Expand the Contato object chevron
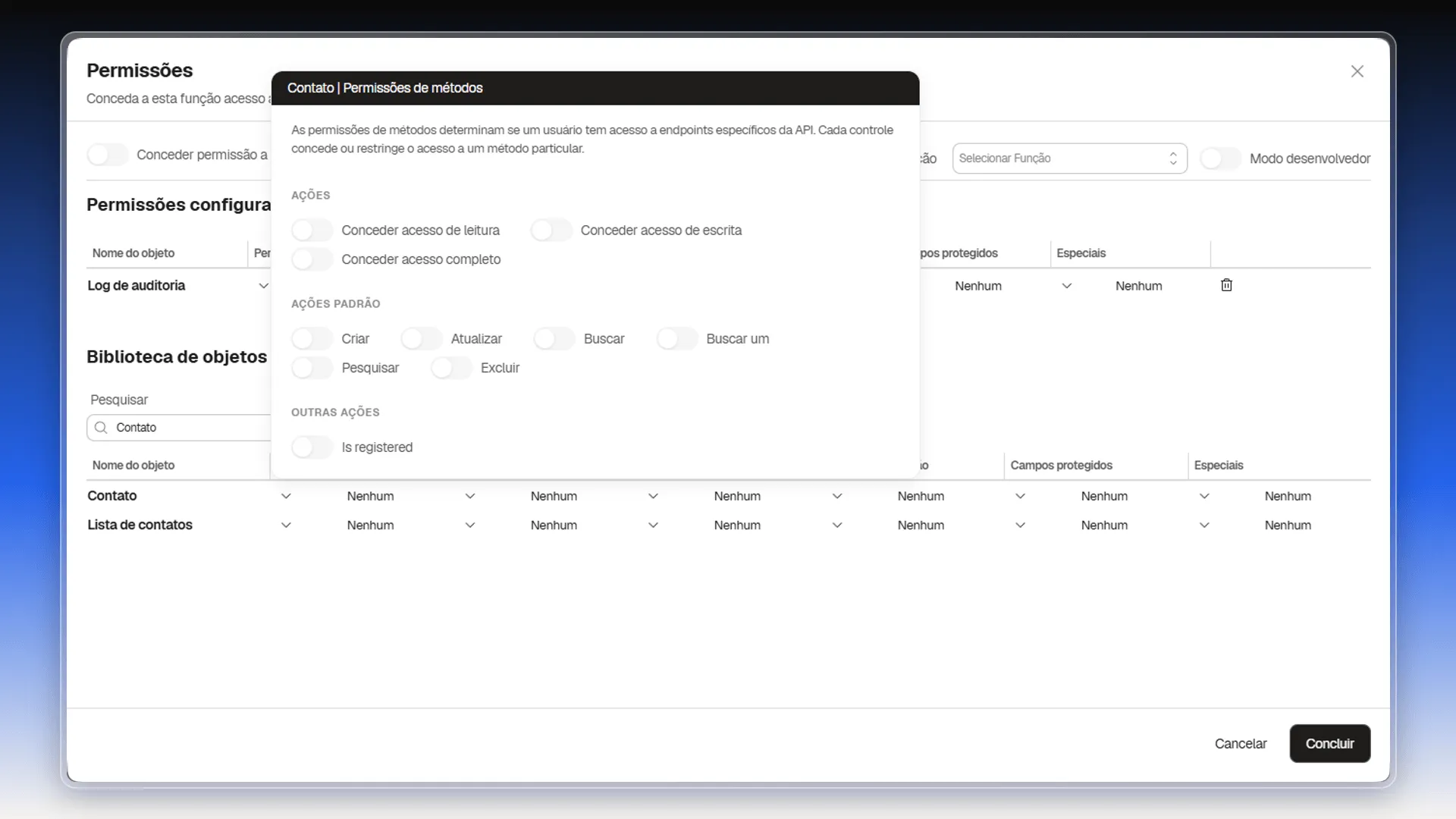This screenshot has height=819, width=1456. (286, 496)
